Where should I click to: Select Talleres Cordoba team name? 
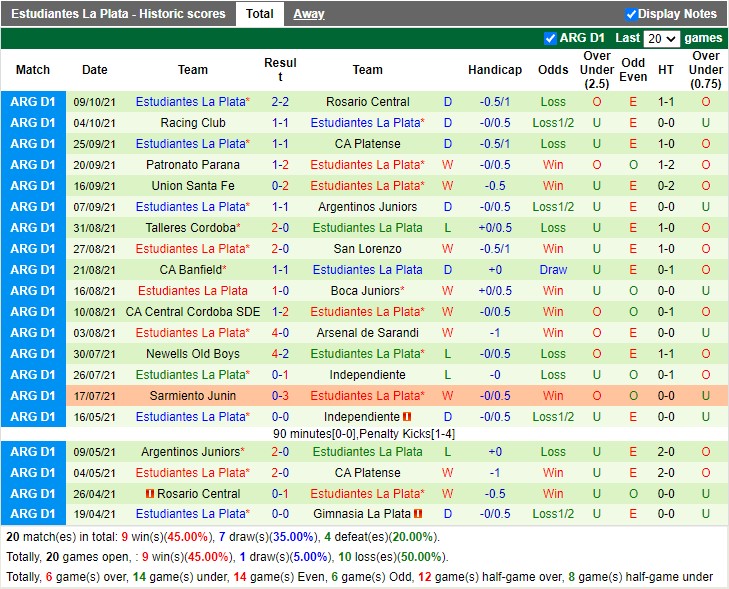[193, 228]
